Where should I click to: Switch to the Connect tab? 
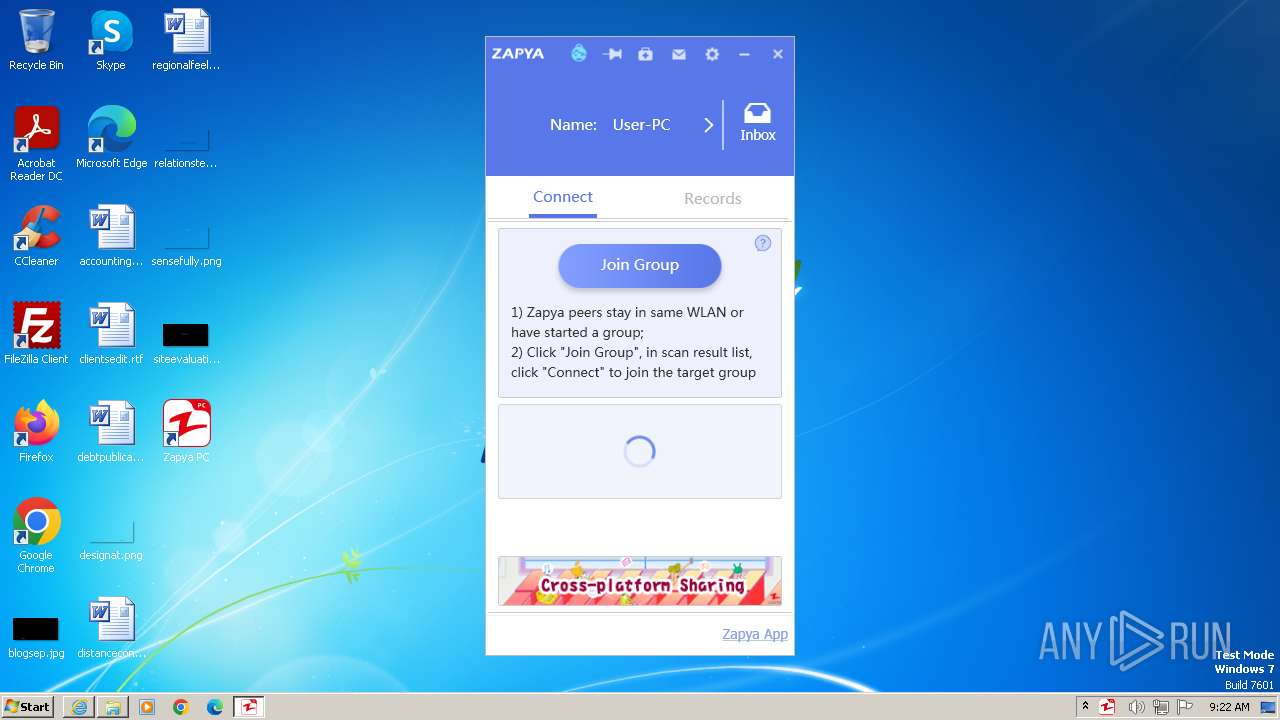[563, 197]
